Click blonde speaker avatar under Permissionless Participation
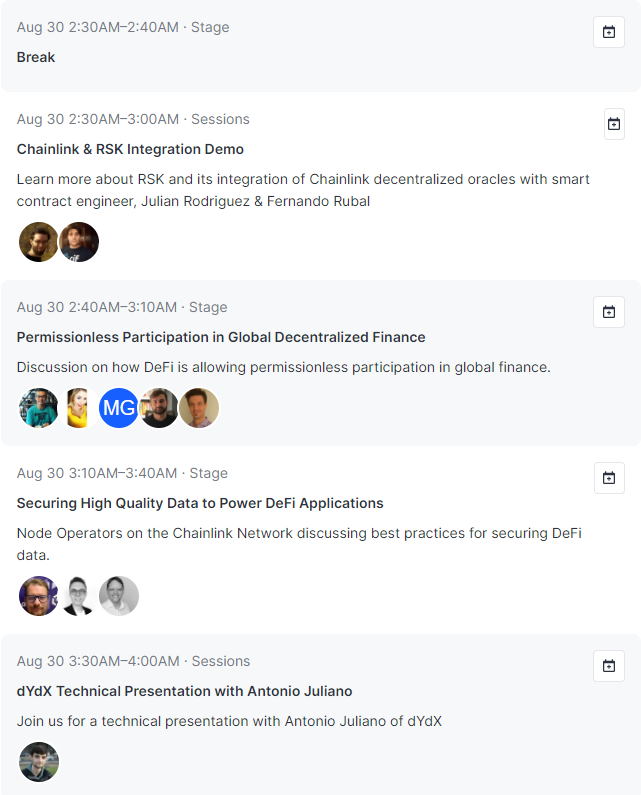Screen dimensions: 641x795 [79, 408]
